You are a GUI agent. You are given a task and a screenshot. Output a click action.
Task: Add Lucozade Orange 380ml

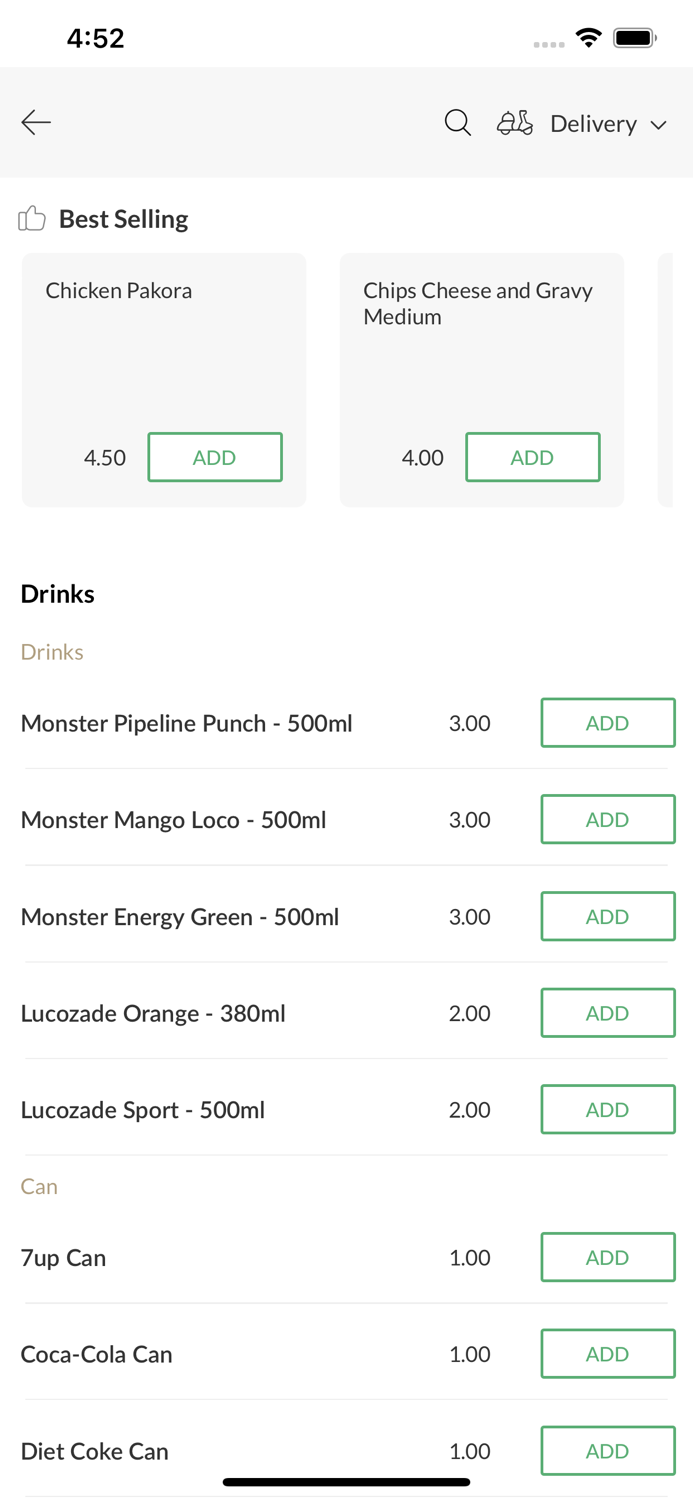607,1013
